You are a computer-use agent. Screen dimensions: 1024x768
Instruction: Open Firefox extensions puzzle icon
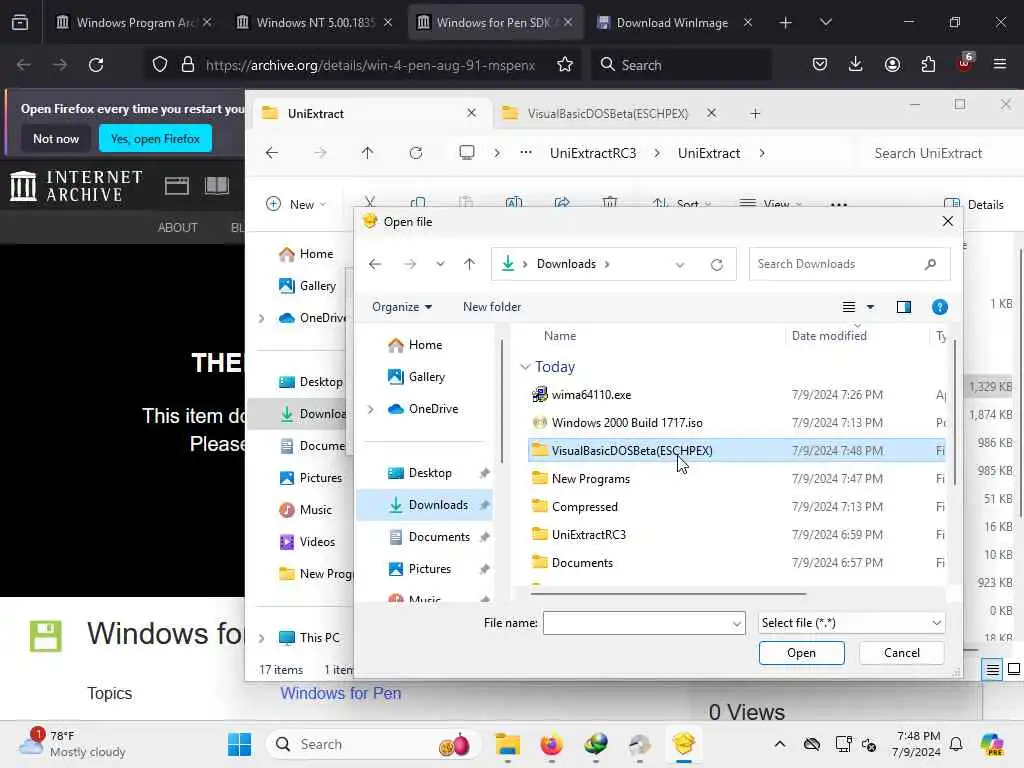[x=928, y=65]
